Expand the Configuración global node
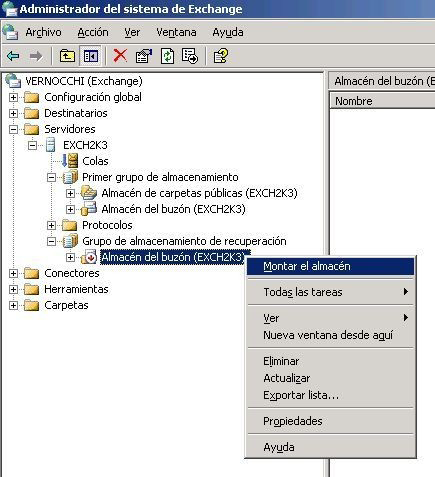 coord(13,97)
